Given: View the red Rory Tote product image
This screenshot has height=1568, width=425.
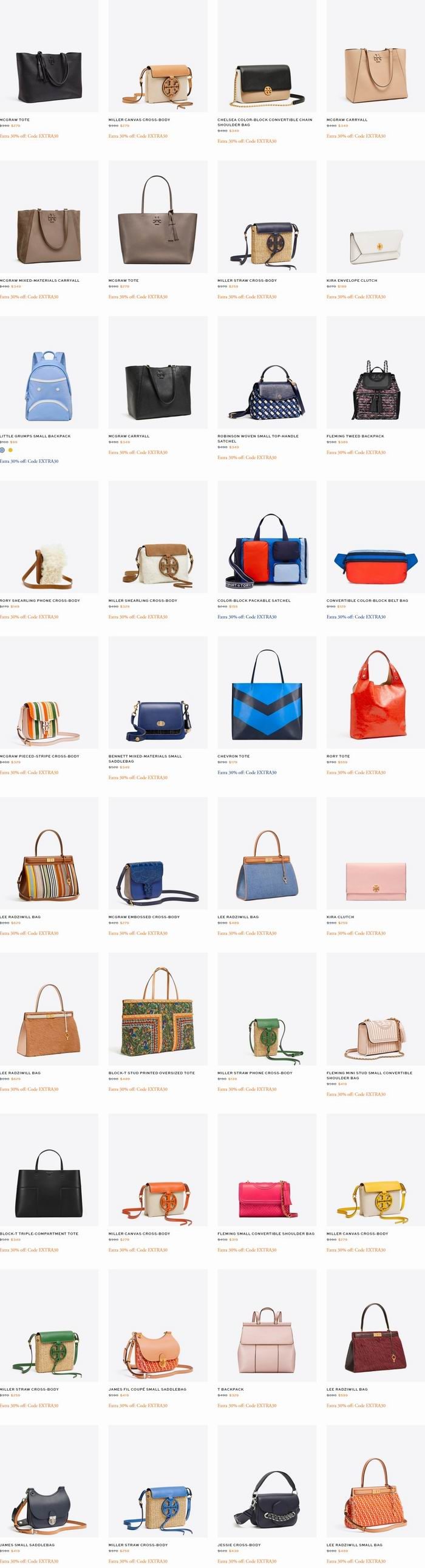Looking at the screenshot, I should pos(376,693).
